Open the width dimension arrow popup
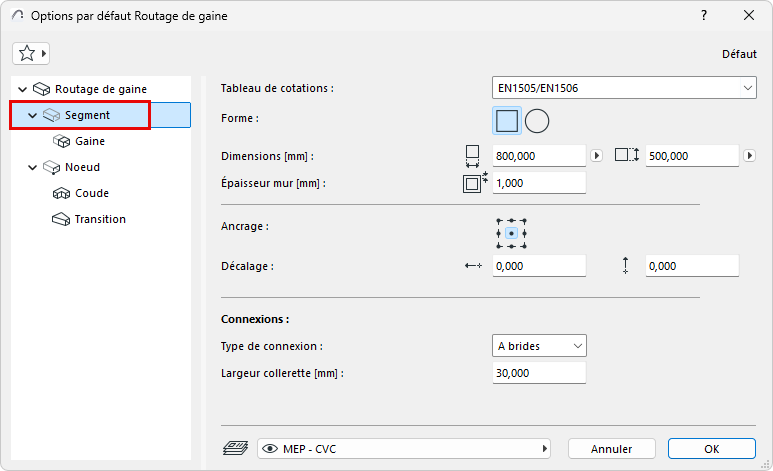The height and width of the screenshot is (471, 773). tap(597, 156)
